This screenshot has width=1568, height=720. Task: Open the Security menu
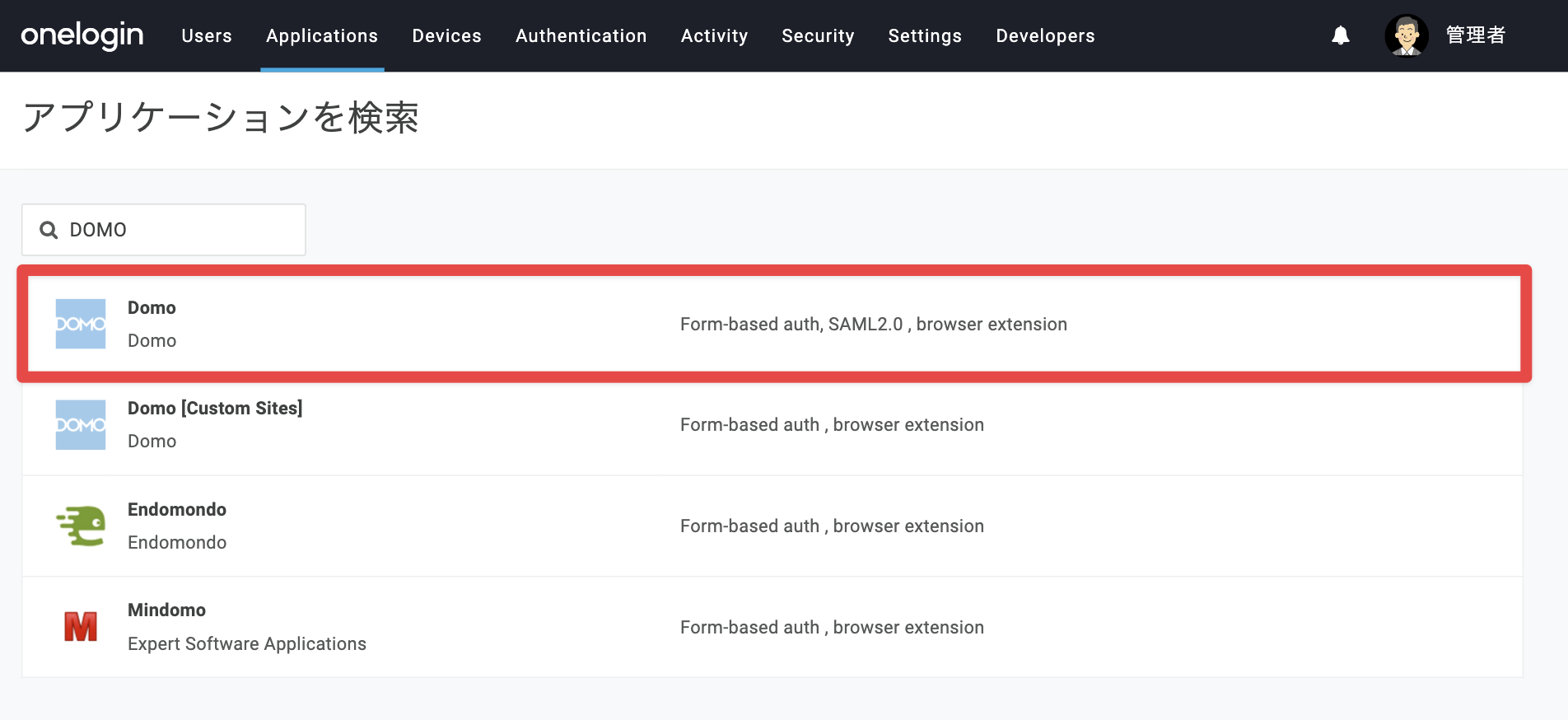coord(818,35)
